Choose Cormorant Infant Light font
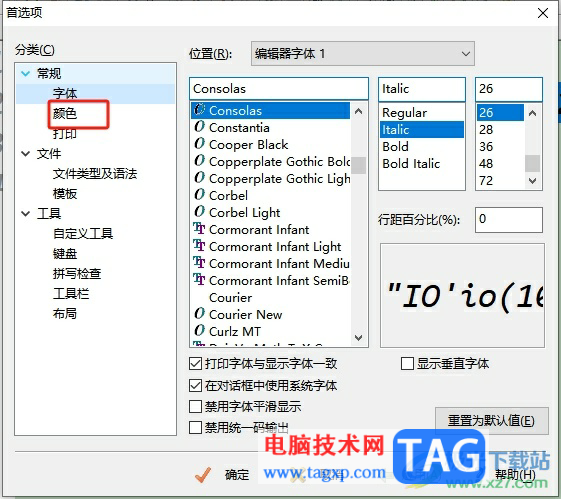The width and height of the screenshot is (561, 499). (275, 246)
